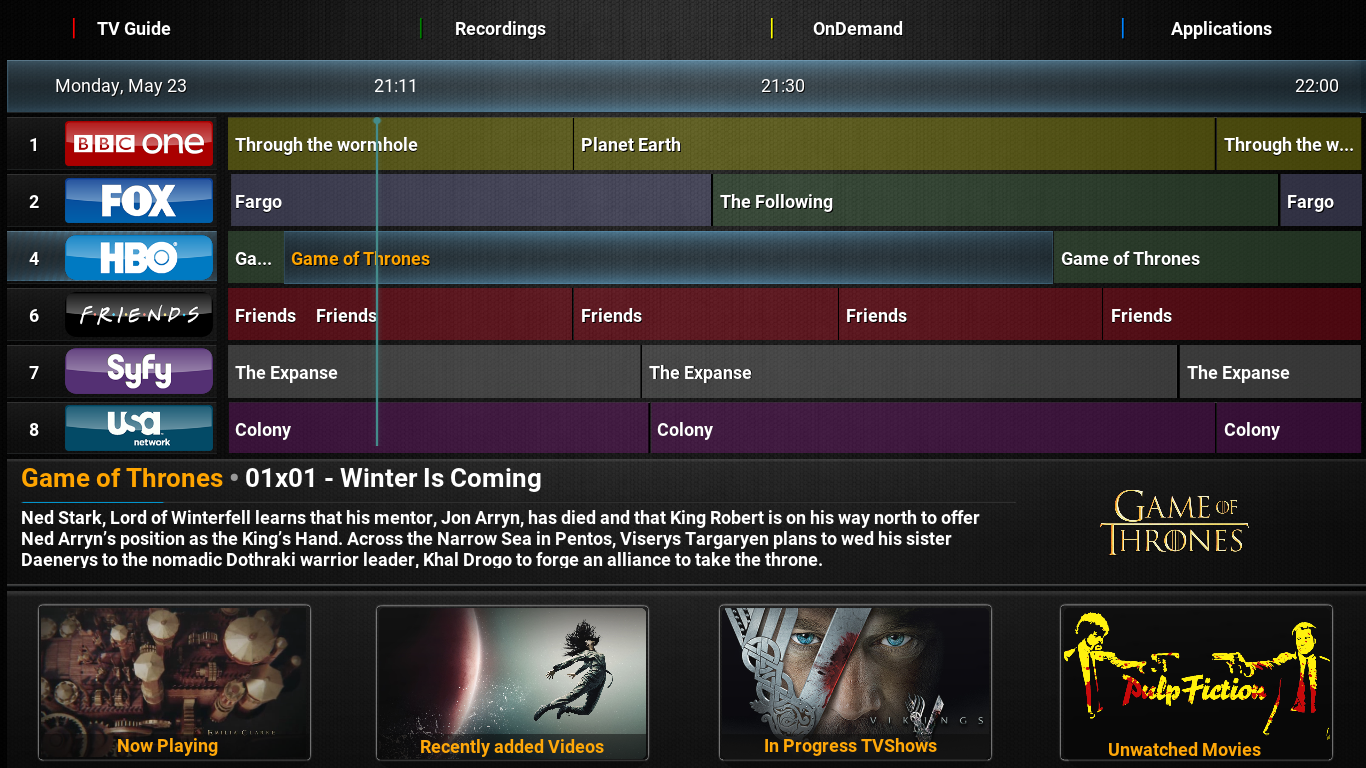
Task: Click the current time marker line
Action: coord(377,282)
